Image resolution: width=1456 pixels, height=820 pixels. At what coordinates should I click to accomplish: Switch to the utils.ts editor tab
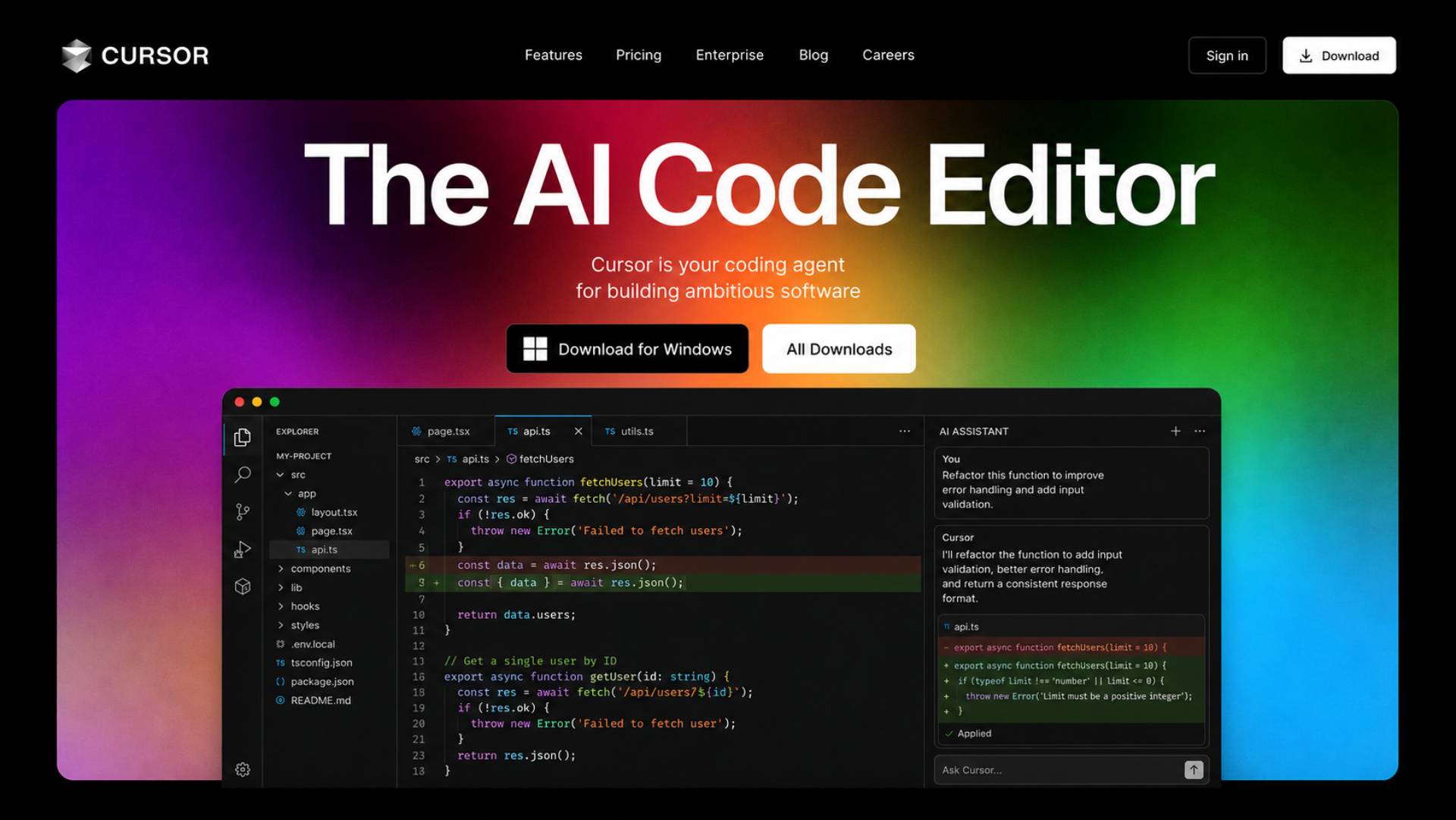[639, 431]
